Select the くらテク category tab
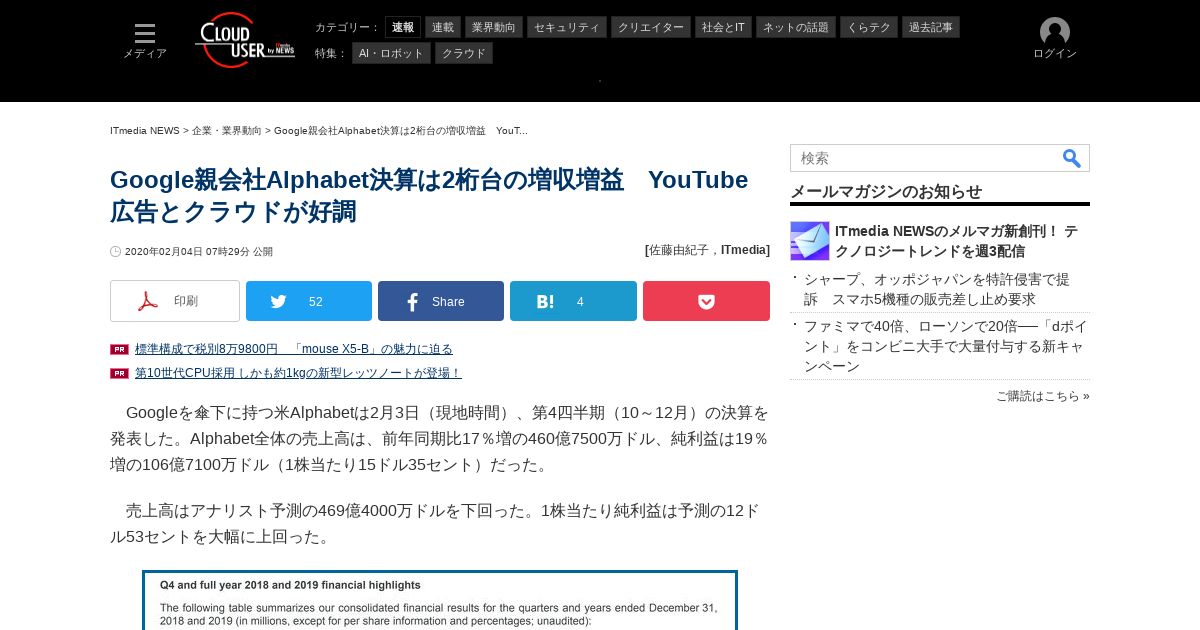The height and width of the screenshot is (630, 1200). point(869,27)
